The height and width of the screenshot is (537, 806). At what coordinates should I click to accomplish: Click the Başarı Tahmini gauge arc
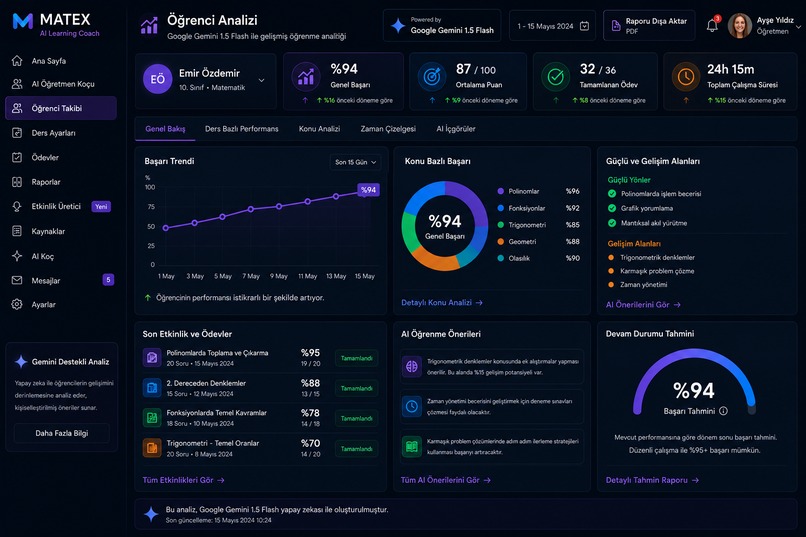click(x=694, y=380)
